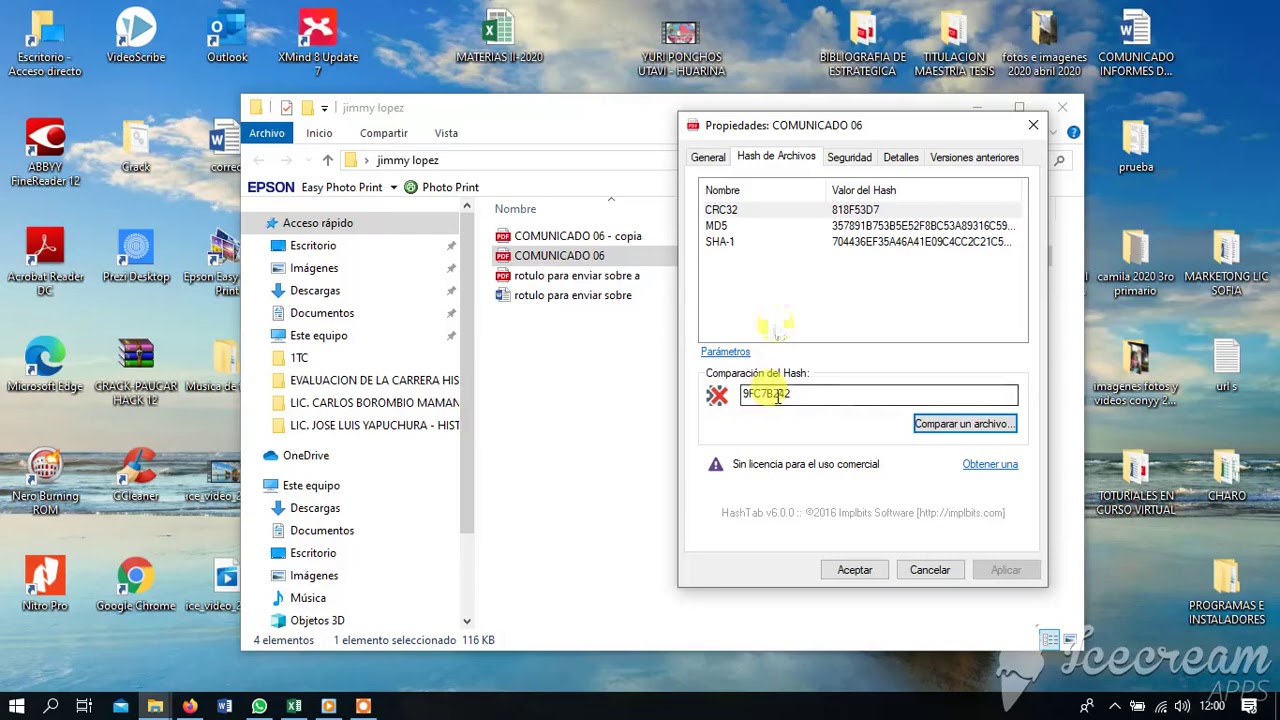Open quick access toolbar customize dropdown
The image size is (1280, 720).
[x=324, y=108]
